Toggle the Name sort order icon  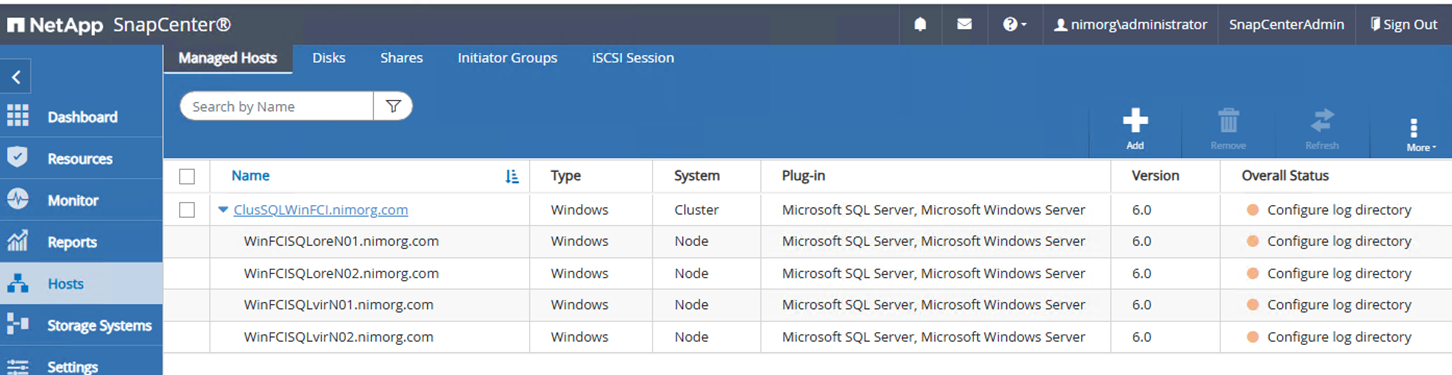point(512,176)
